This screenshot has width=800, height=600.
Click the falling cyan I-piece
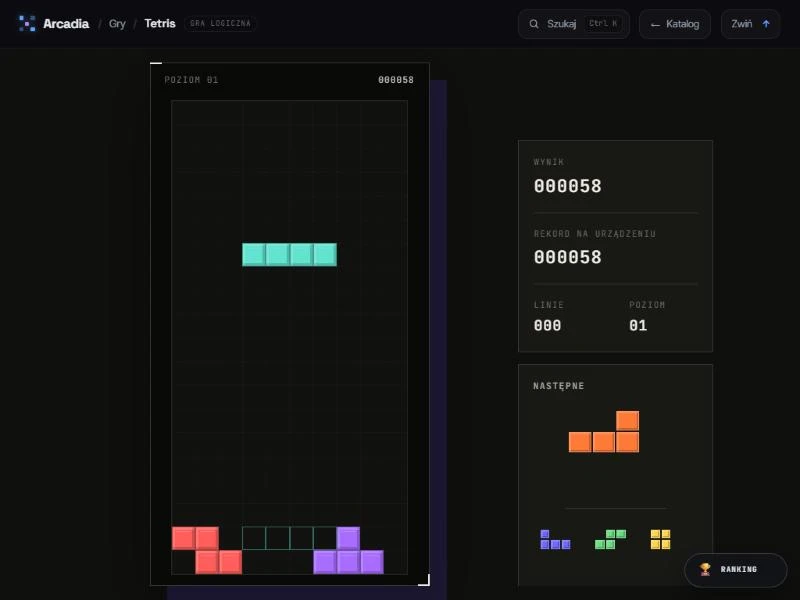(289, 255)
